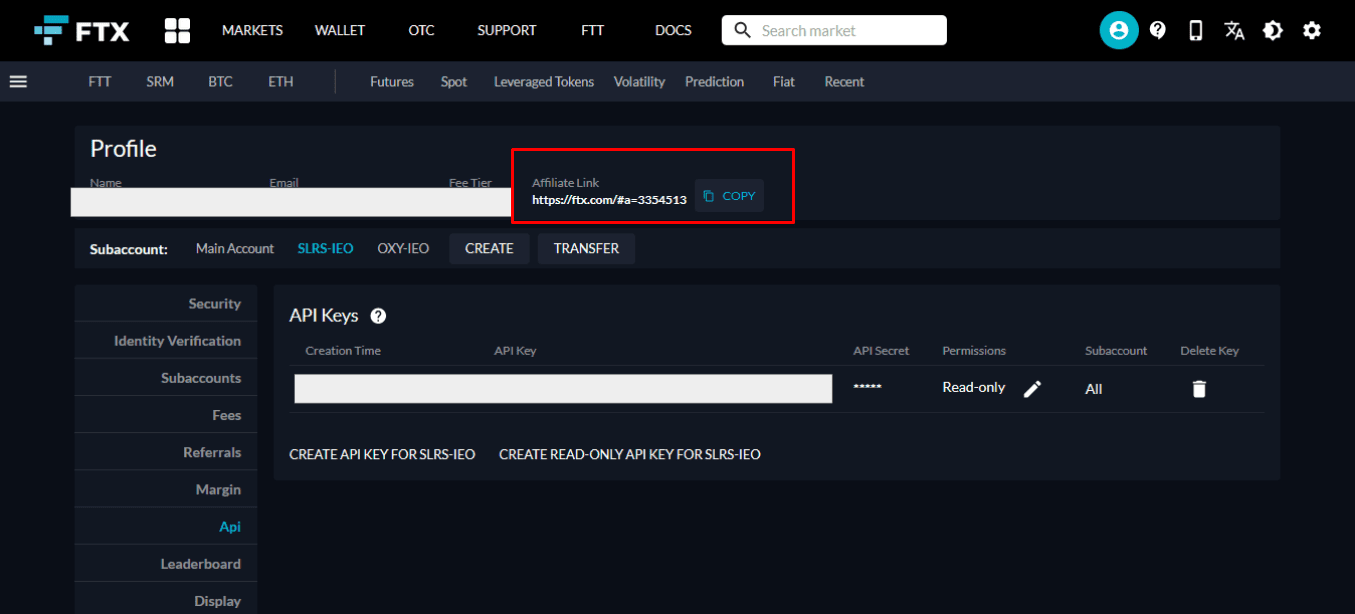Viewport: 1355px width, 614px height.
Task: Click CREATE READ-ONLY API KEY FOR SLRS-IEO
Action: 630,454
